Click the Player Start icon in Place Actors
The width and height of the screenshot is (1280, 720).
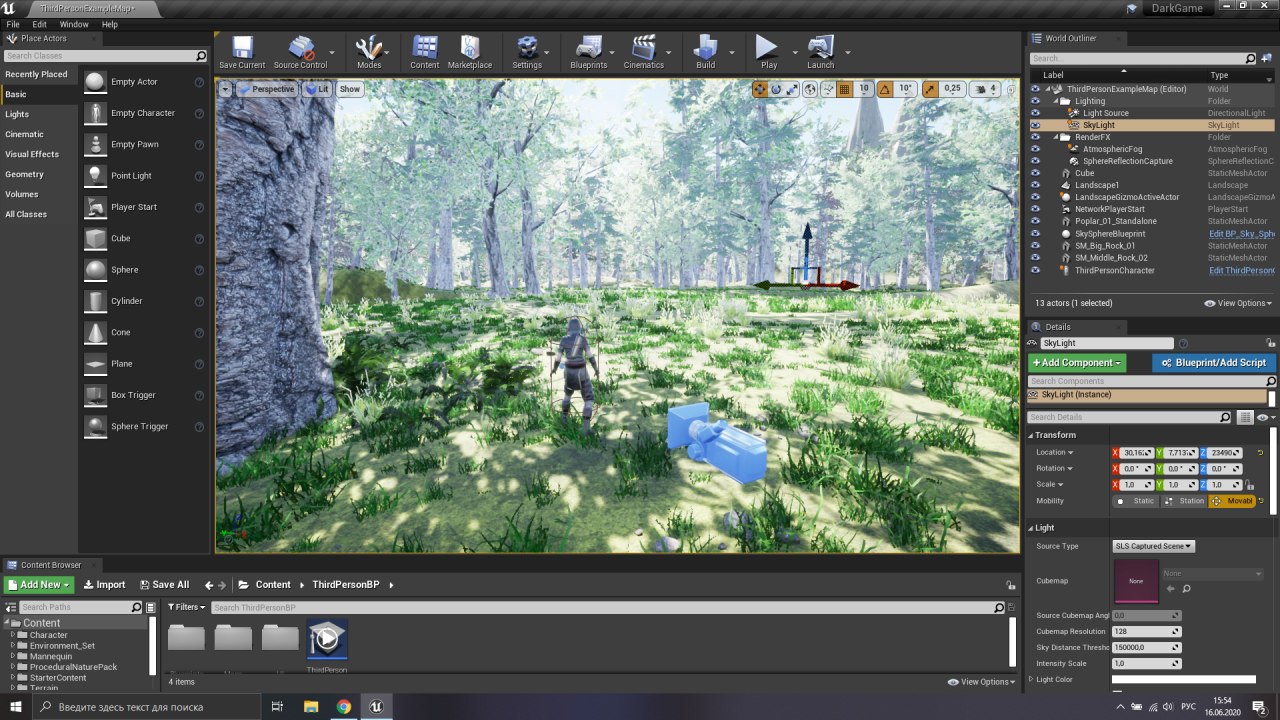(95, 207)
